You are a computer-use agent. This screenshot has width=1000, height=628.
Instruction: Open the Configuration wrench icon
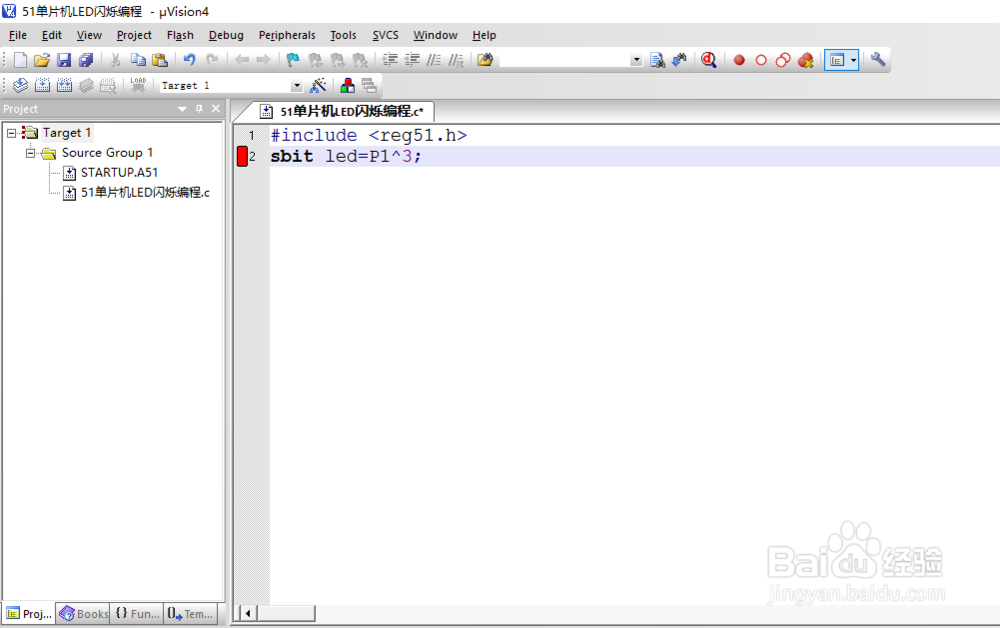tap(878, 59)
